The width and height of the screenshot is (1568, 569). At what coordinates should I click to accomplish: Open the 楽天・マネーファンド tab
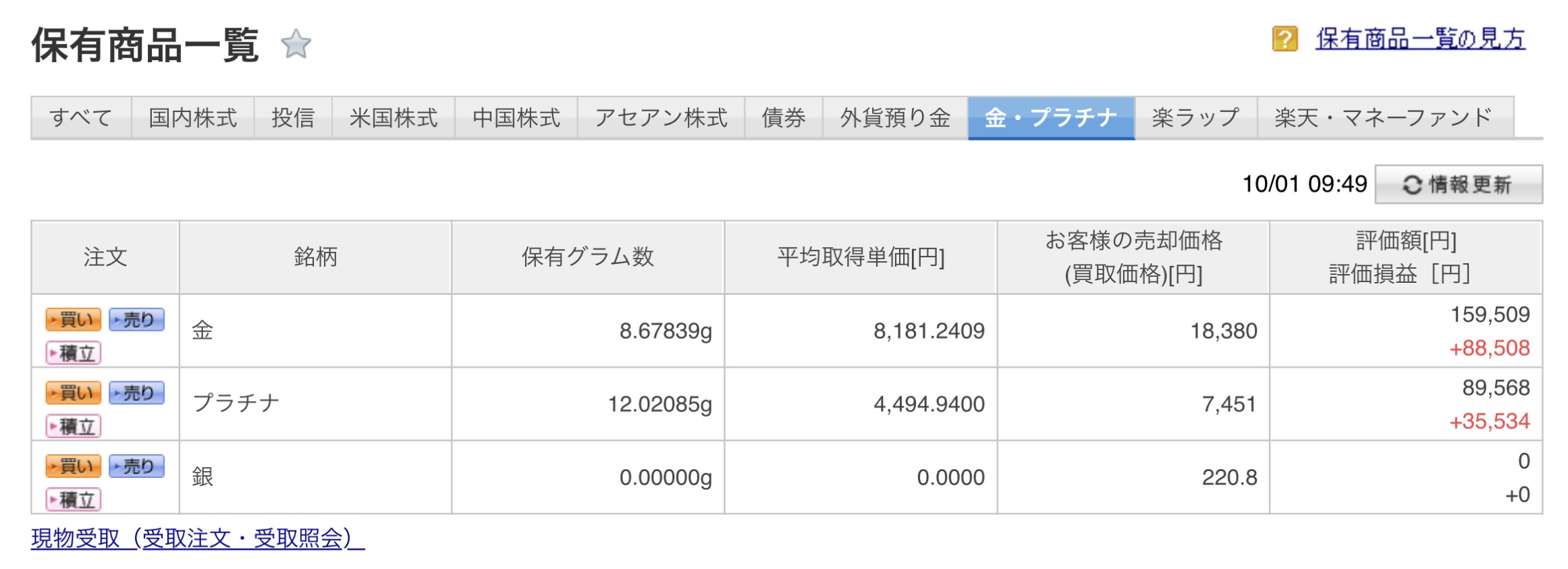coord(1384,118)
